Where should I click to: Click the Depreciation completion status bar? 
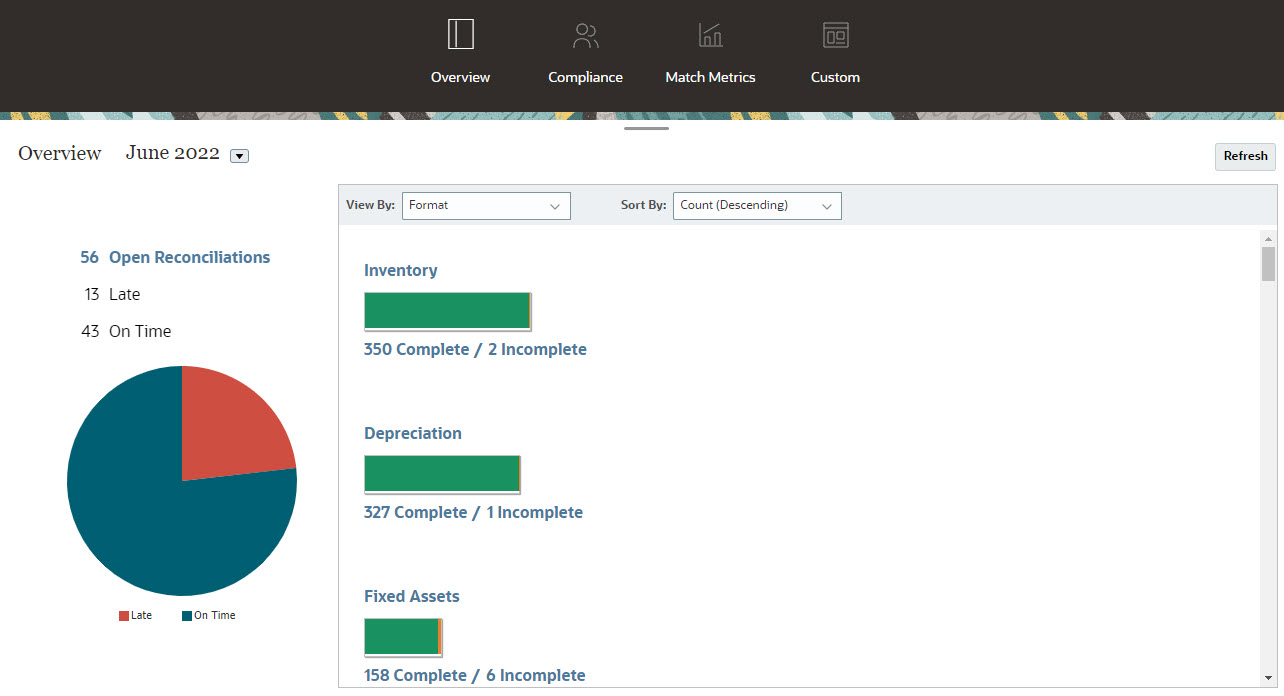[x=442, y=473]
